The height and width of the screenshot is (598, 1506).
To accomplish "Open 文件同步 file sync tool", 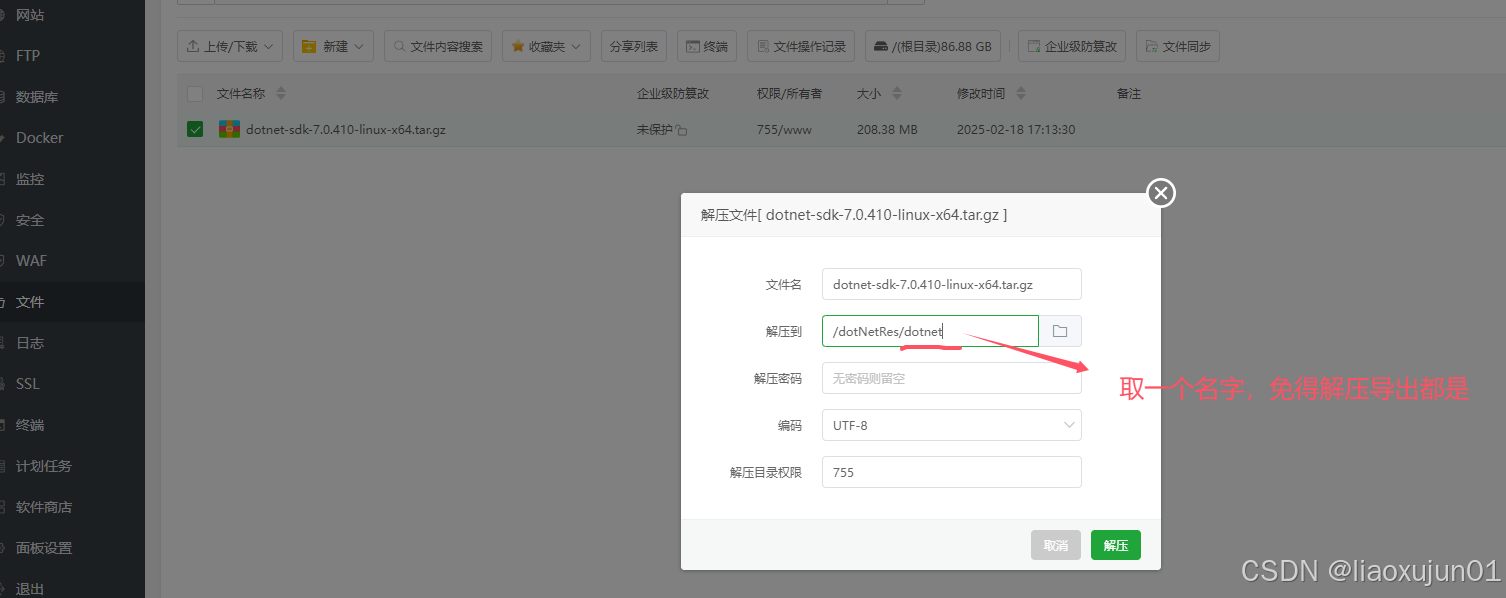I will [1177, 46].
